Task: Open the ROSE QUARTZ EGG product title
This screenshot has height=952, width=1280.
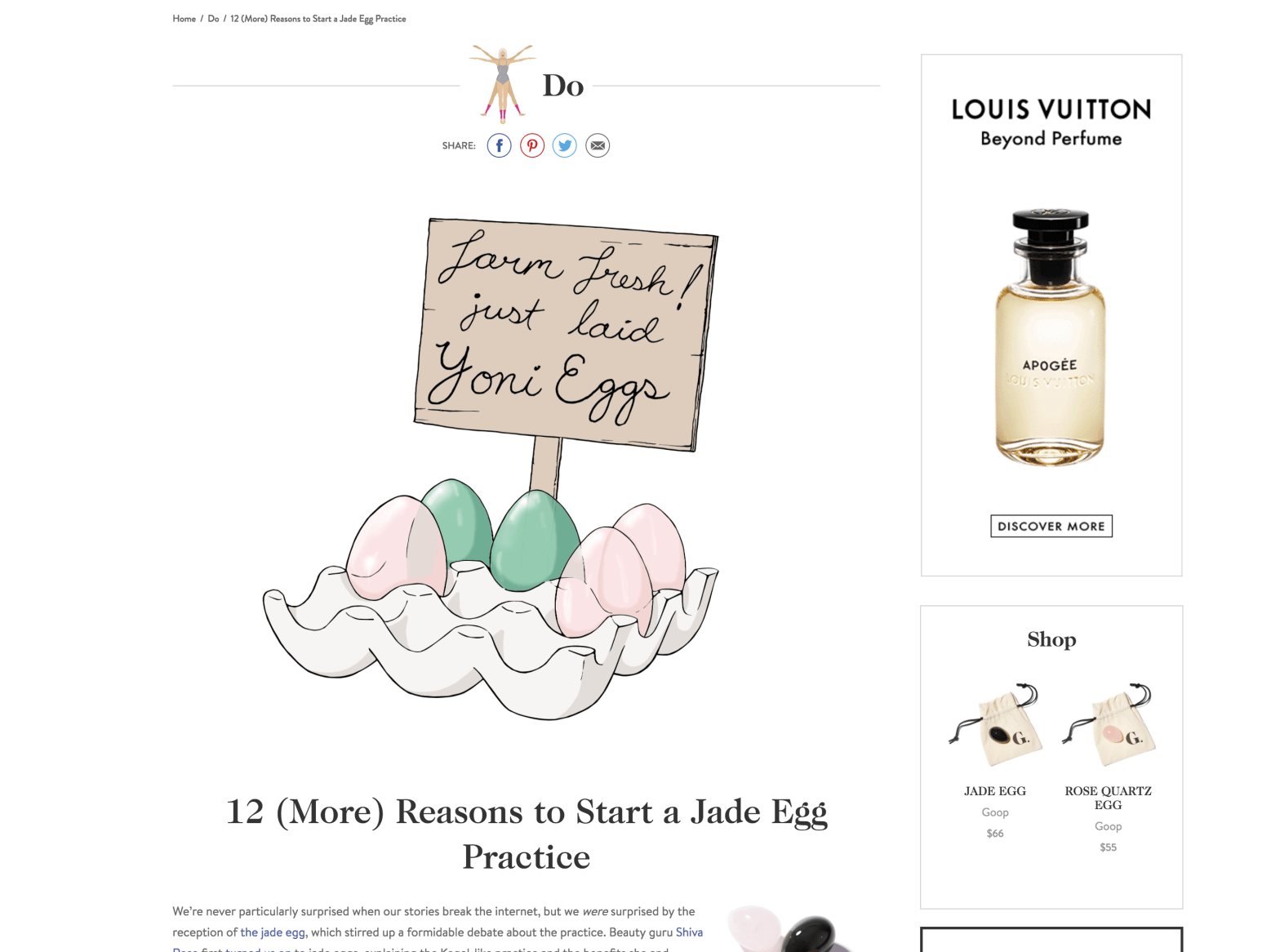Action: (x=1109, y=798)
